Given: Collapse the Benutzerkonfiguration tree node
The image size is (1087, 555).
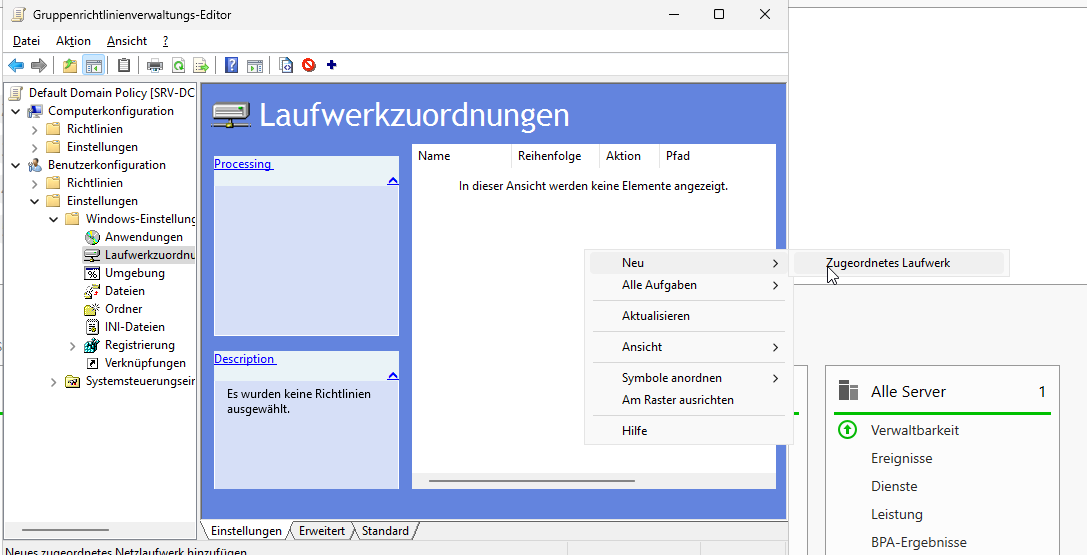Looking at the screenshot, I should pyautogui.click(x=16, y=165).
